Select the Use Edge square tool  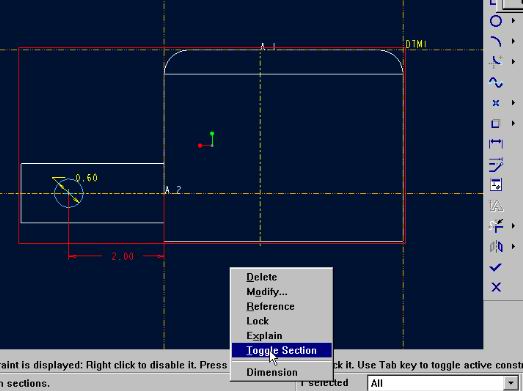click(496, 123)
